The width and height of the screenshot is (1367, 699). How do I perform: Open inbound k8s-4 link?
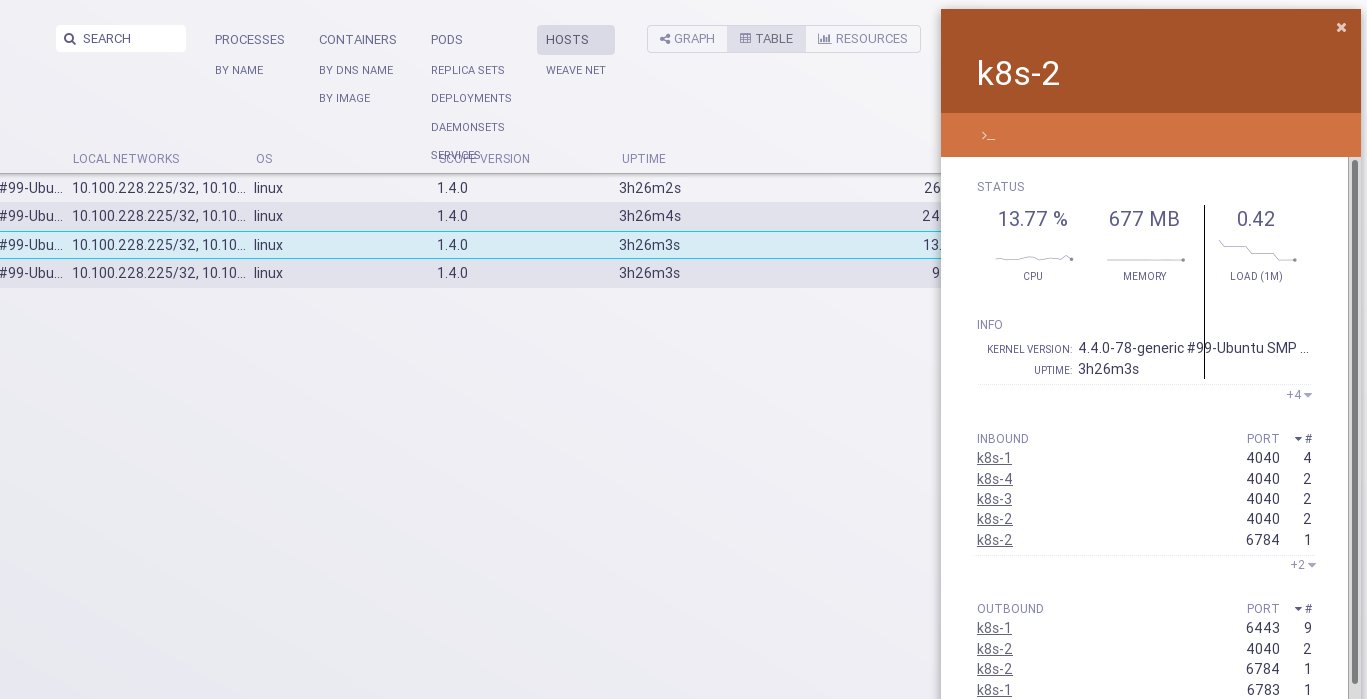coord(994,479)
